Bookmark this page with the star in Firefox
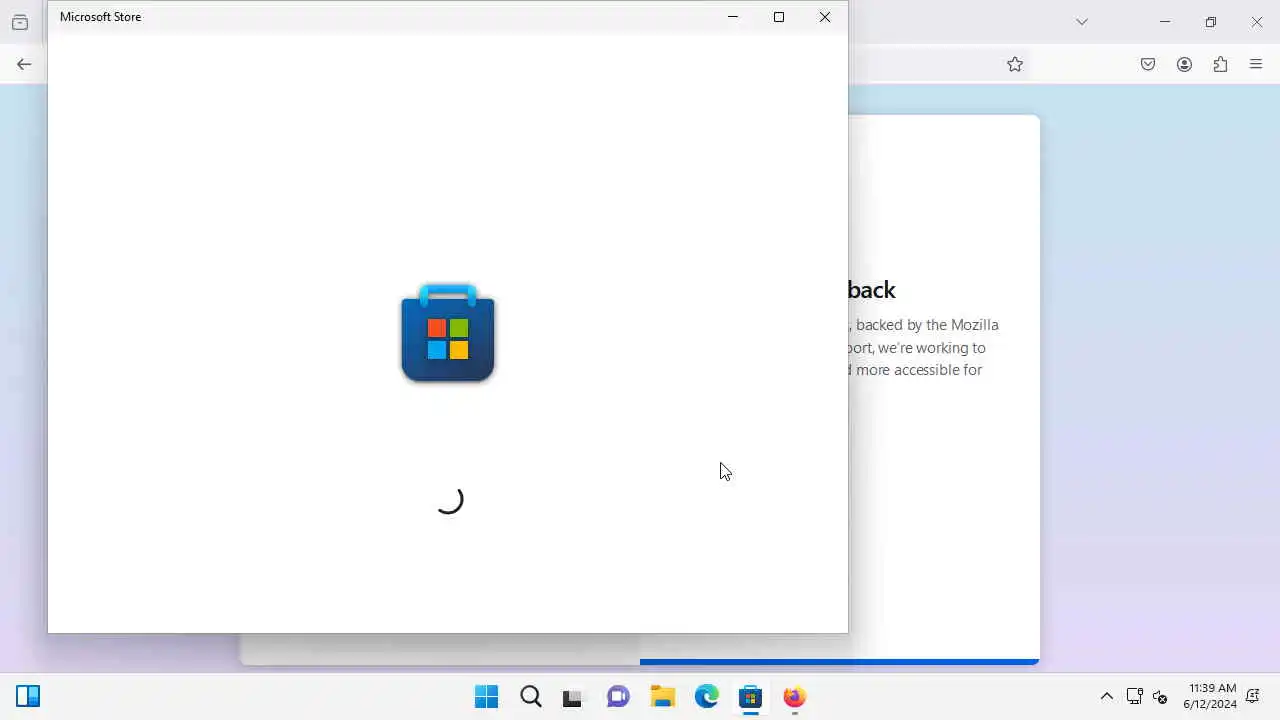 tap(1015, 64)
